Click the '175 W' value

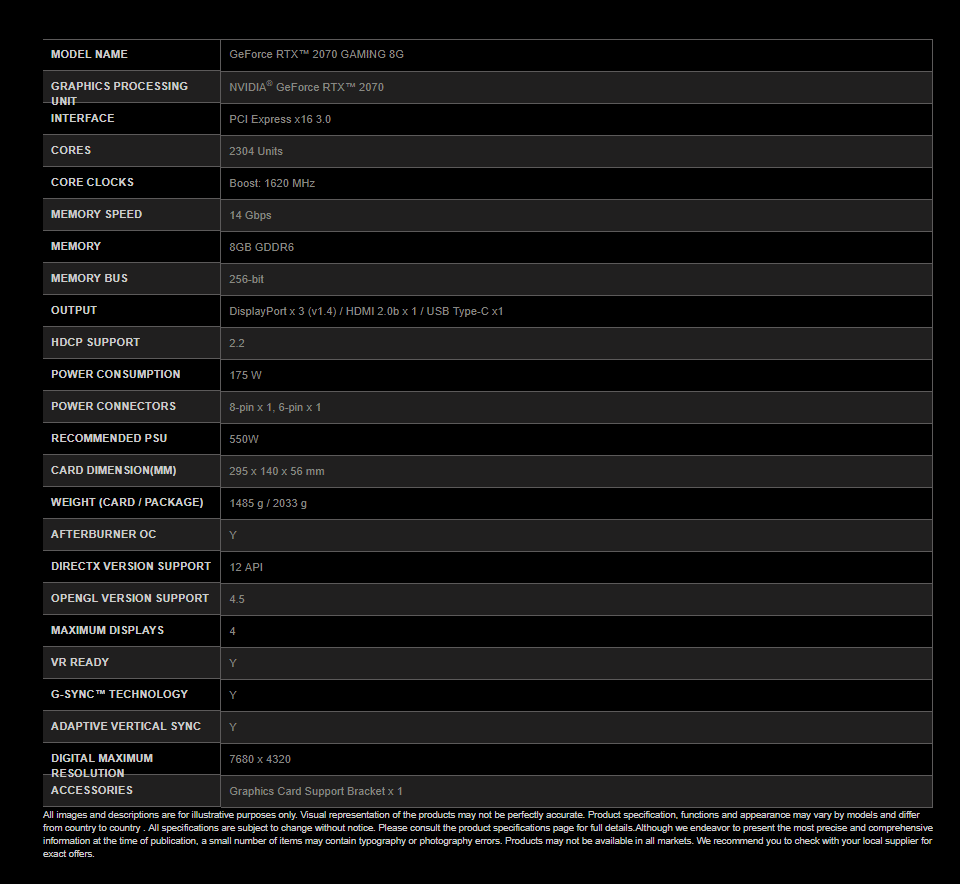pos(246,375)
